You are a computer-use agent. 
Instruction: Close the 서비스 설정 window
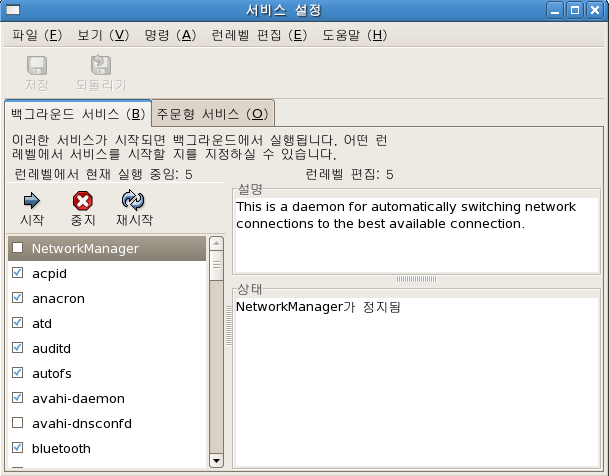(x=595, y=10)
